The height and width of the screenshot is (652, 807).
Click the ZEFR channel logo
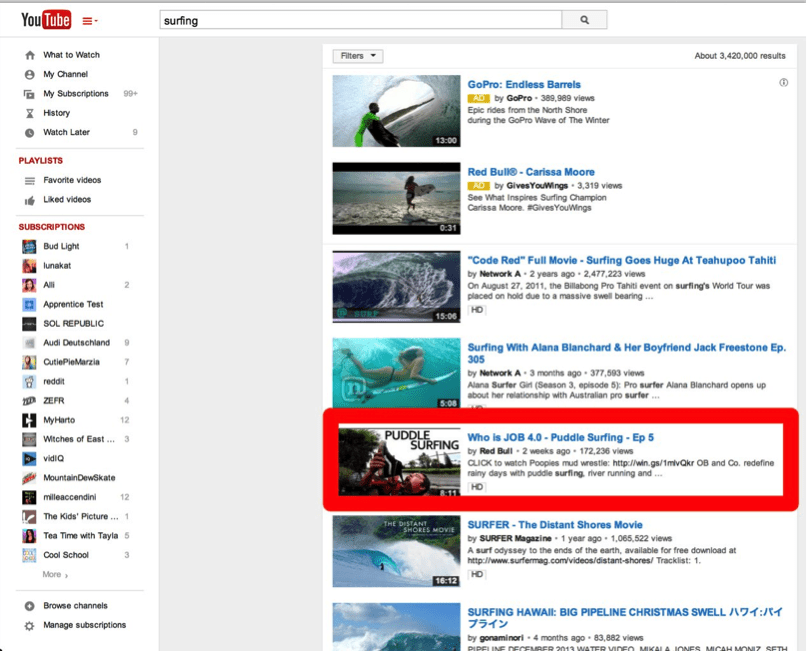[x=29, y=401]
